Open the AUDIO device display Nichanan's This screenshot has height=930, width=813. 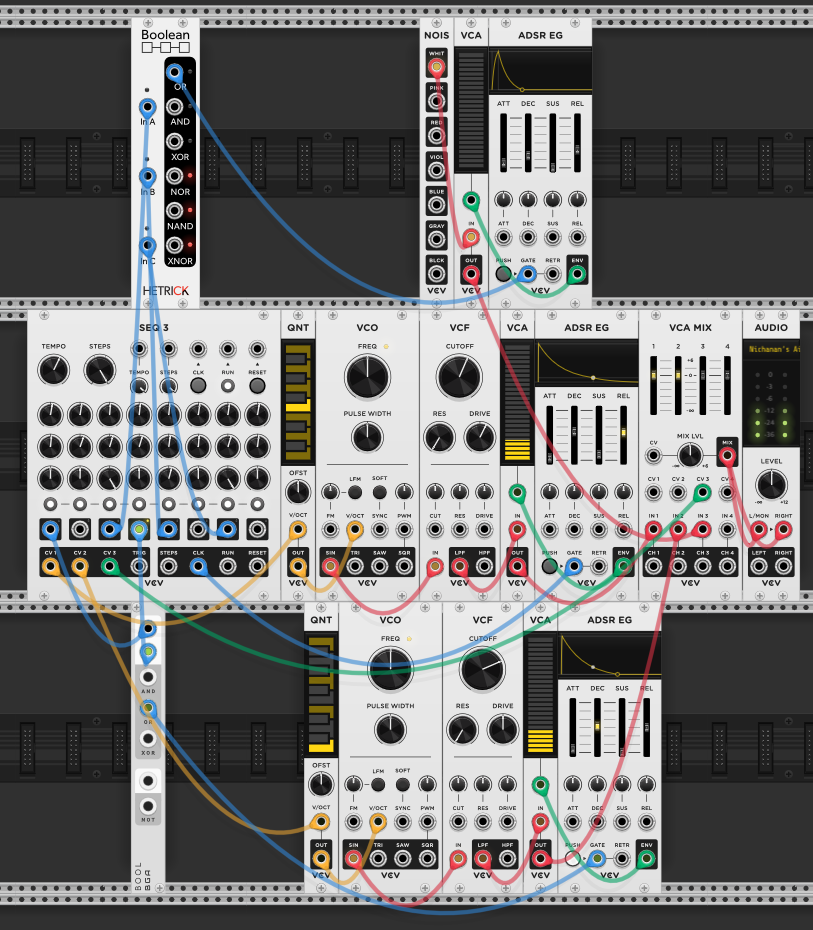tap(771, 349)
